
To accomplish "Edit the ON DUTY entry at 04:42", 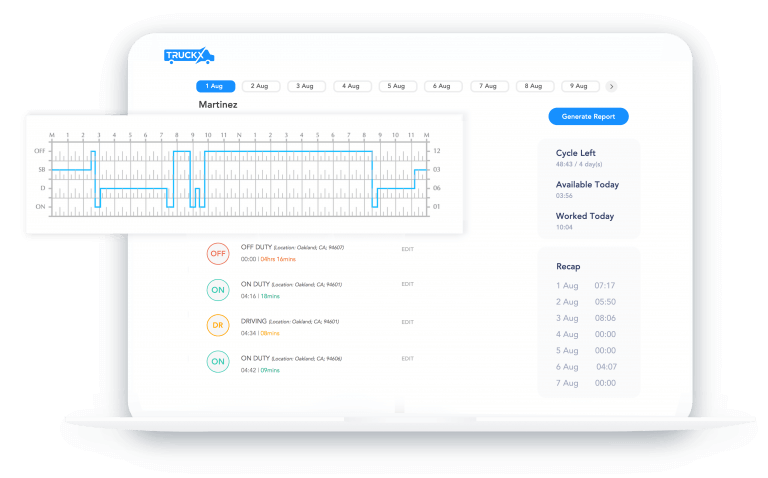I will [x=407, y=358].
